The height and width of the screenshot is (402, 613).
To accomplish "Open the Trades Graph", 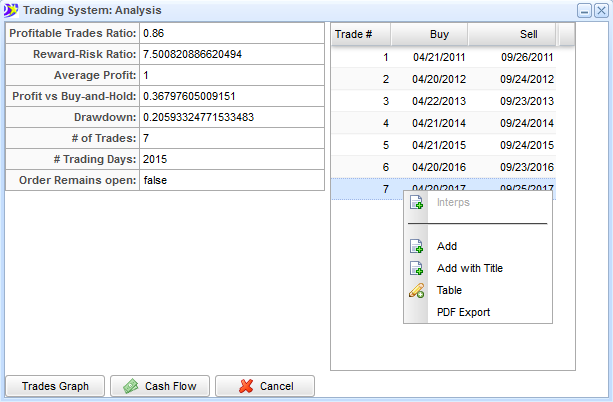I will click(55, 386).
